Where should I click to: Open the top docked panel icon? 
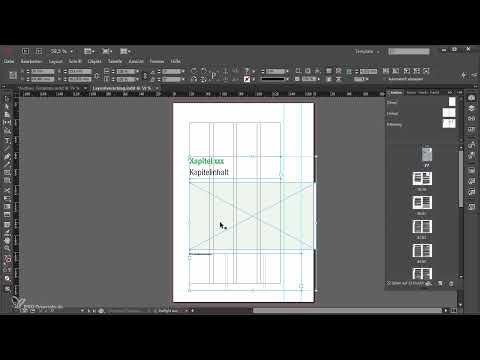coord(471,98)
